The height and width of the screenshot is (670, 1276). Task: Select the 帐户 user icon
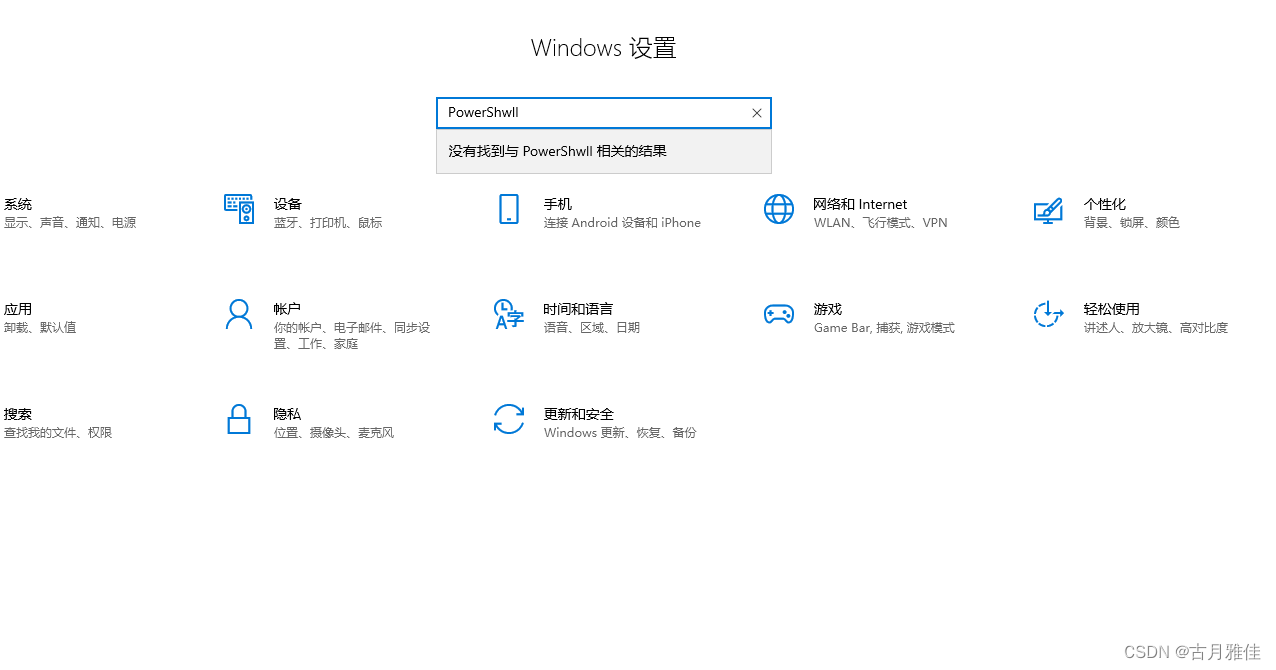(239, 314)
